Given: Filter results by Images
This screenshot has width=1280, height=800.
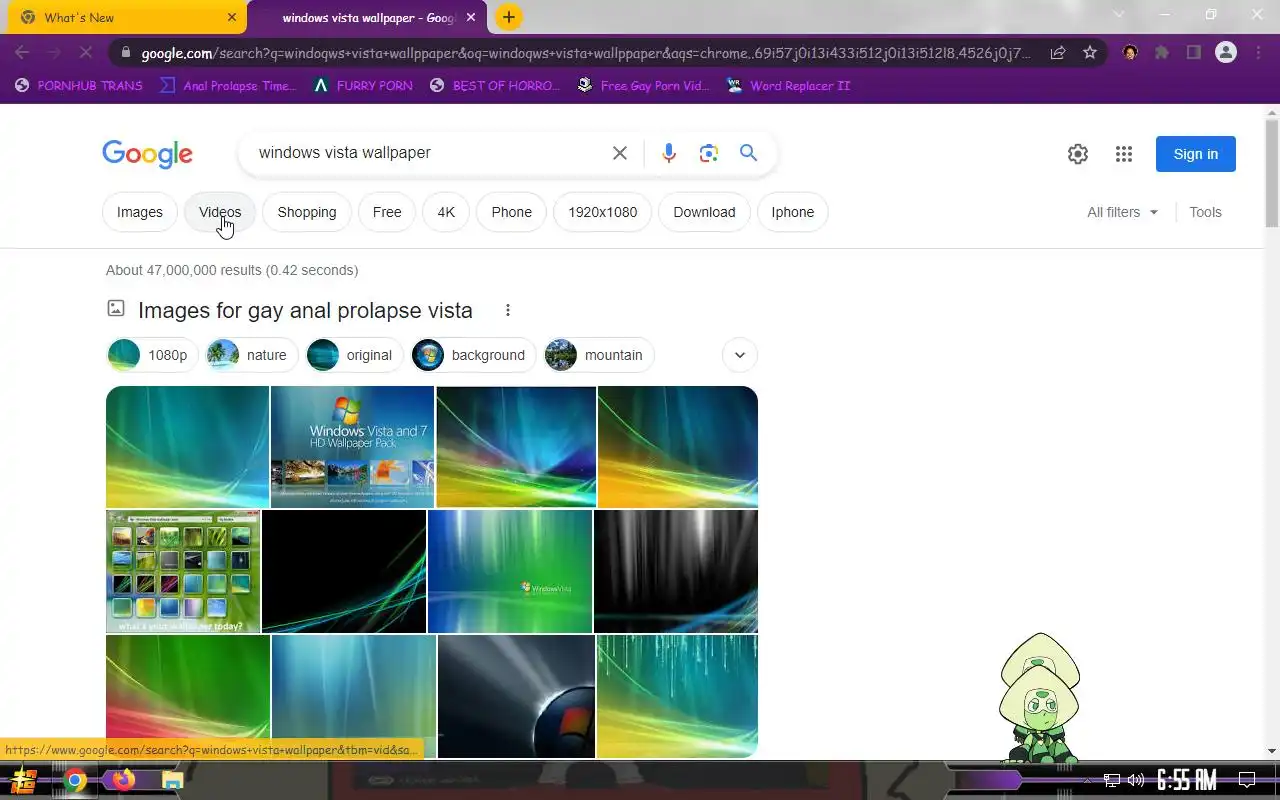Looking at the screenshot, I should [140, 212].
